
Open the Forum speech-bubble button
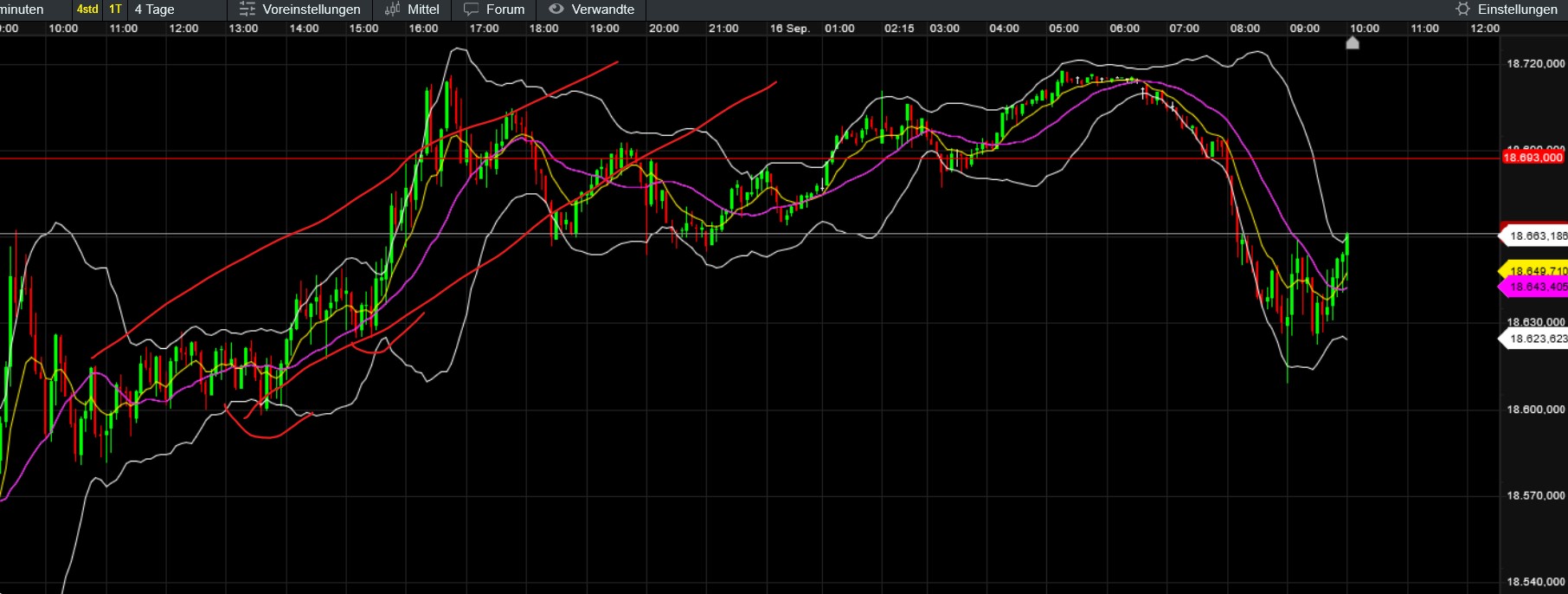point(494,10)
